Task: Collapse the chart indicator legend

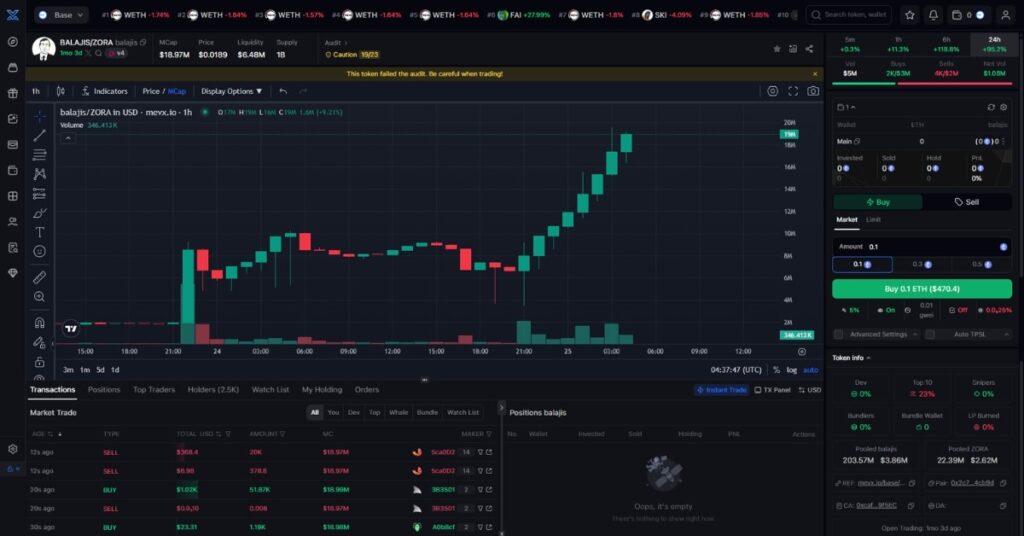Action: (68, 138)
